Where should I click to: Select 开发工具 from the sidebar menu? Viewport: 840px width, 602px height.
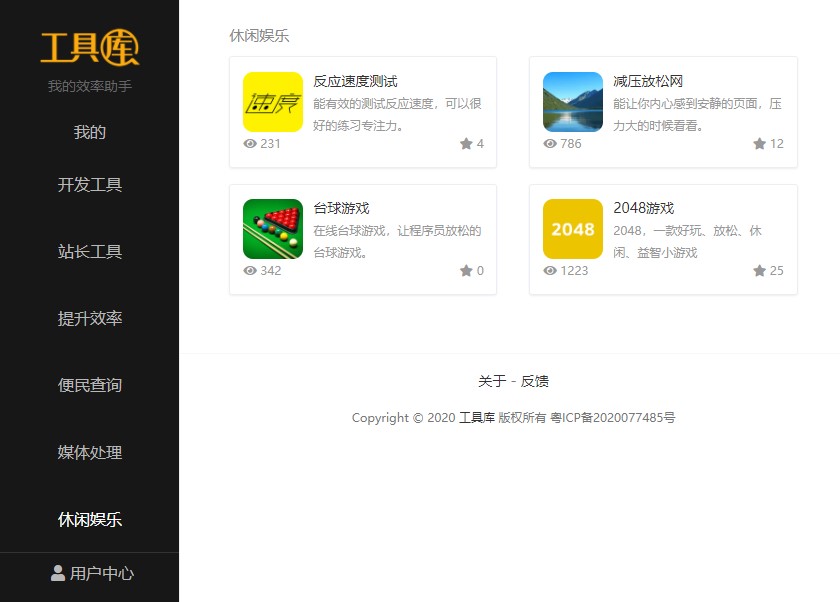click(x=89, y=185)
